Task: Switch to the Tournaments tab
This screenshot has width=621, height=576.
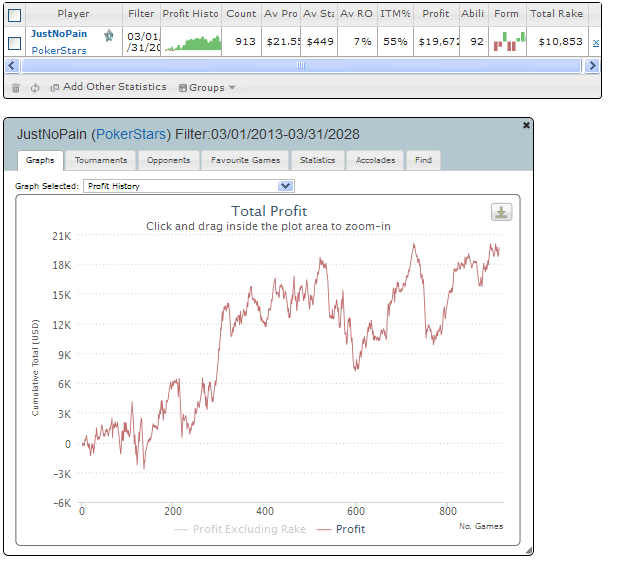Action: 101,160
